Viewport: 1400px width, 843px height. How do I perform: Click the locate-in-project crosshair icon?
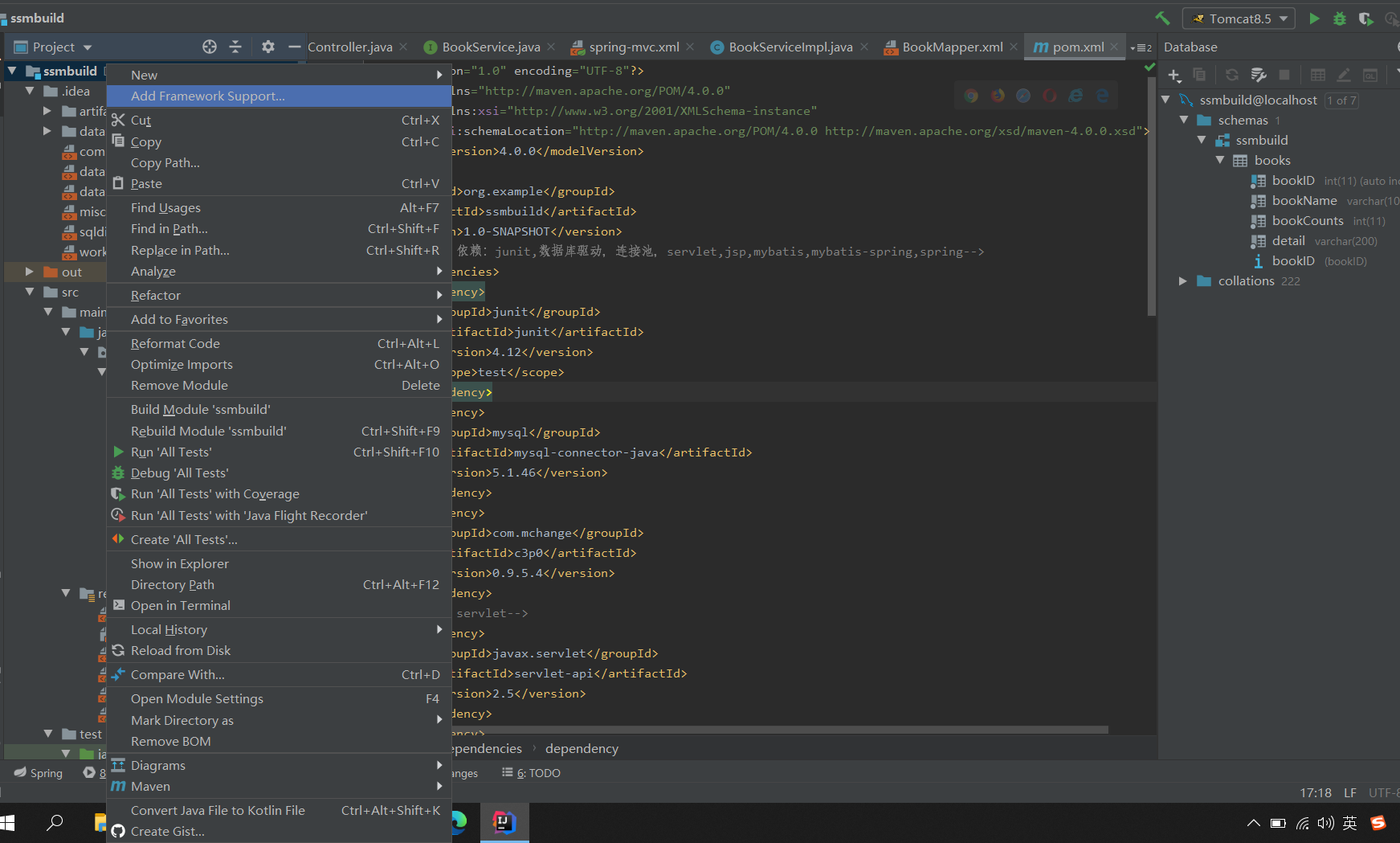tap(210, 47)
